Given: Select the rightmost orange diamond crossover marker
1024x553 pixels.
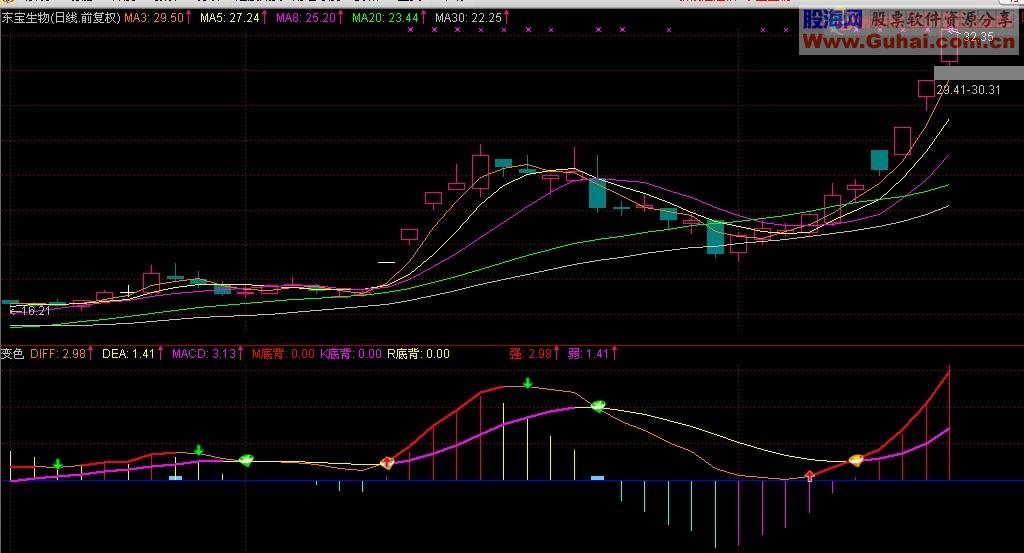Looking at the screenshot, I should tap(856, 460).
